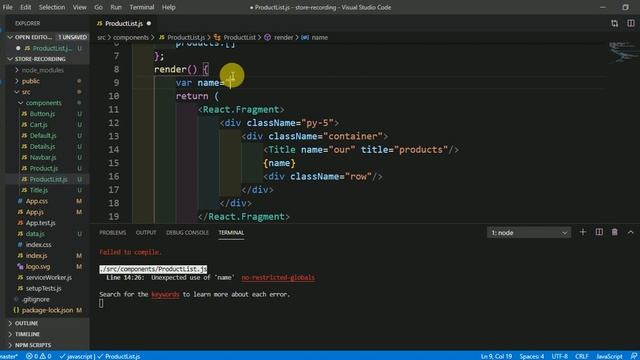Image resolution: width=640 pixels, height=360 pixels.
Task: Open package-lock.json file
Action: pyautogui.click(x=47, y=310)
